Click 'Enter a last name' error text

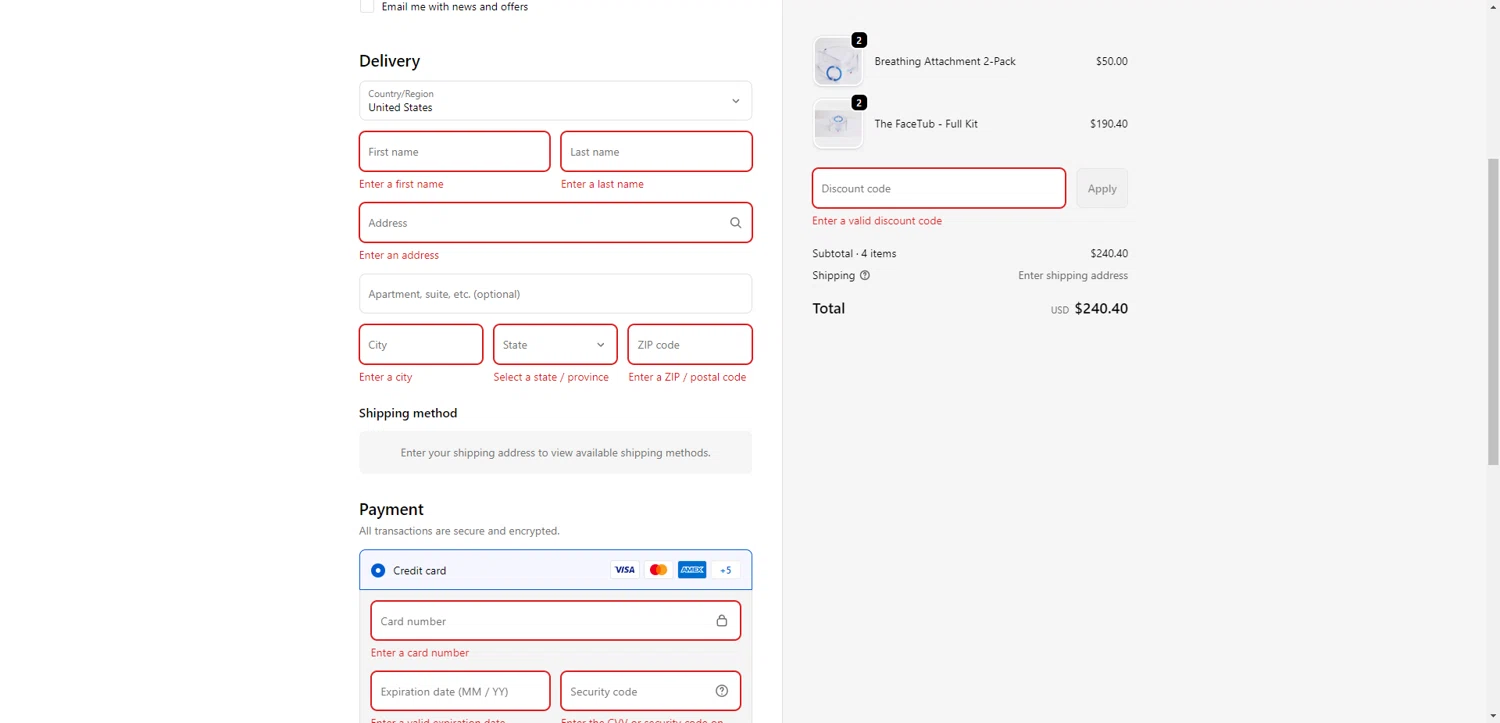click(602, 184)
